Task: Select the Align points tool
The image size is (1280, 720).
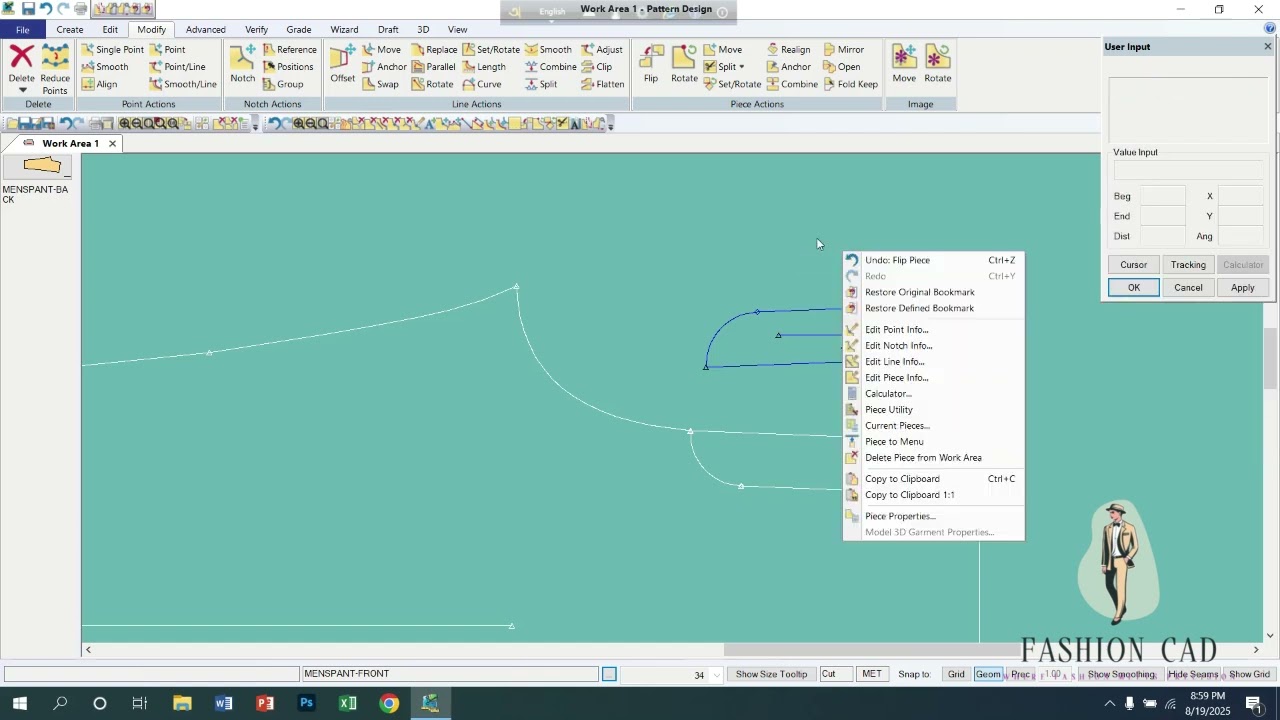Action: pos(99,84)
